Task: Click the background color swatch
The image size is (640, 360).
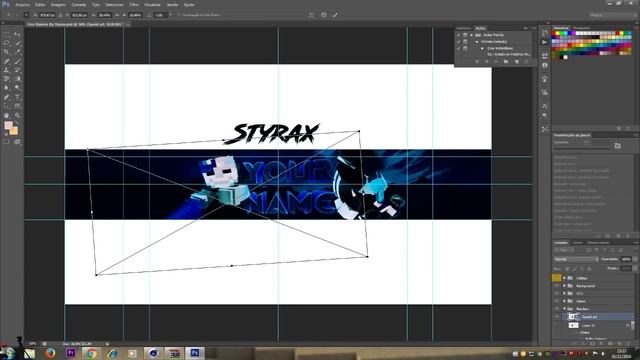Action: 14,131
